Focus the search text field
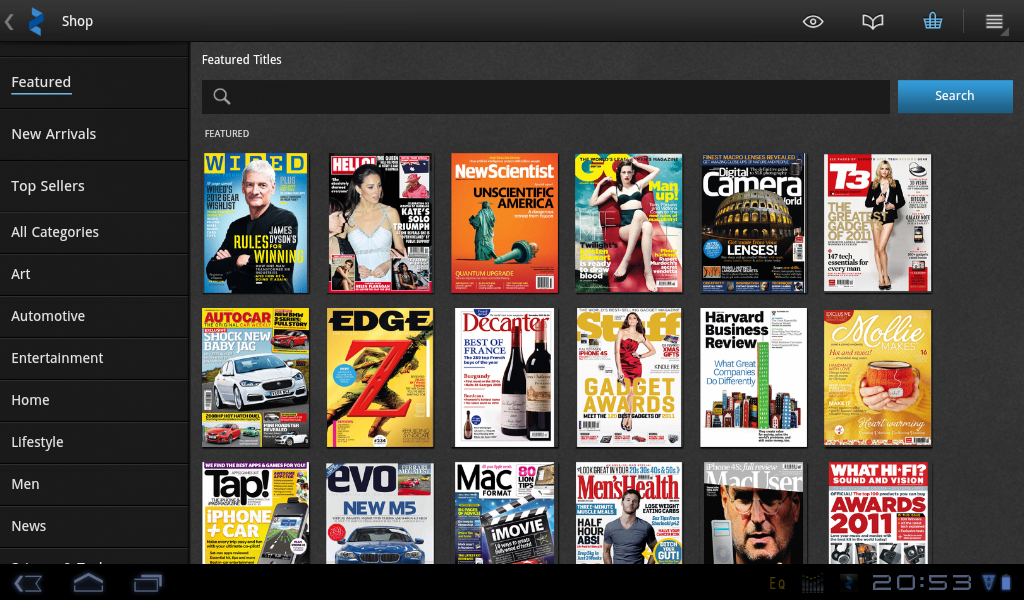1024x600 pixels. coord(545,97)
